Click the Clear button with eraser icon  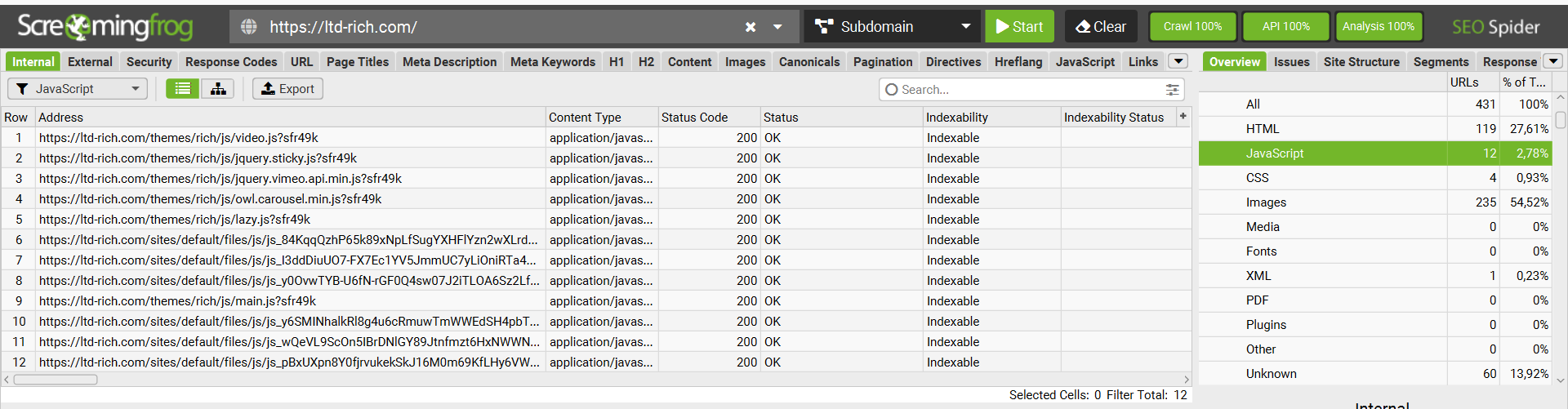[x=1100, y=27]
